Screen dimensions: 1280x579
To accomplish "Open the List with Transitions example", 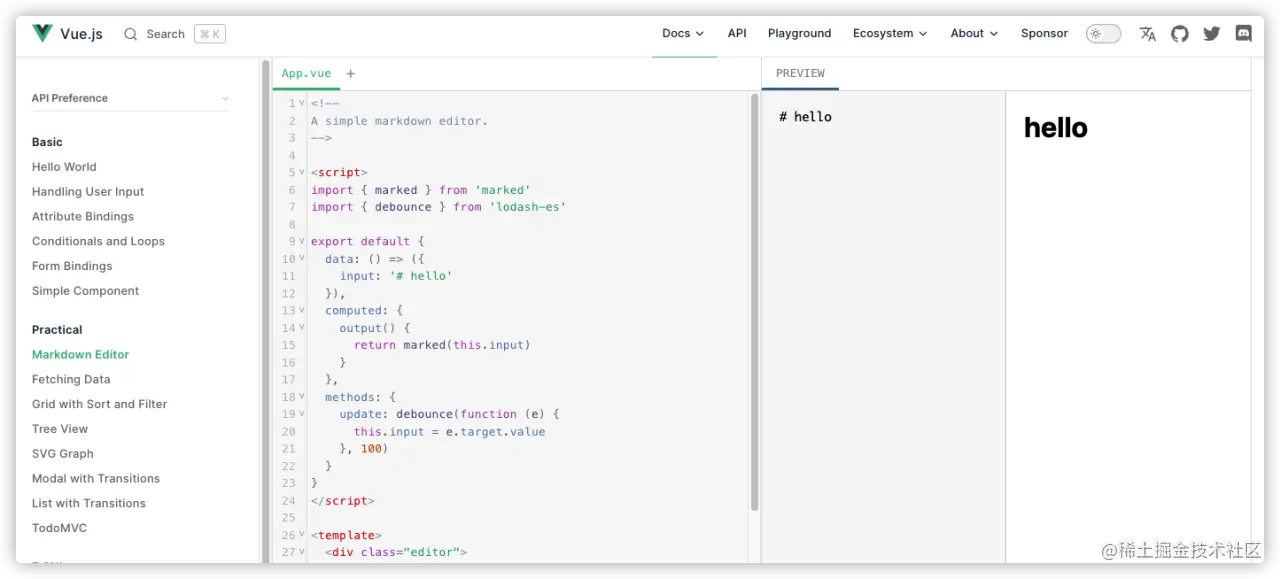I will [x=89, y=504].
